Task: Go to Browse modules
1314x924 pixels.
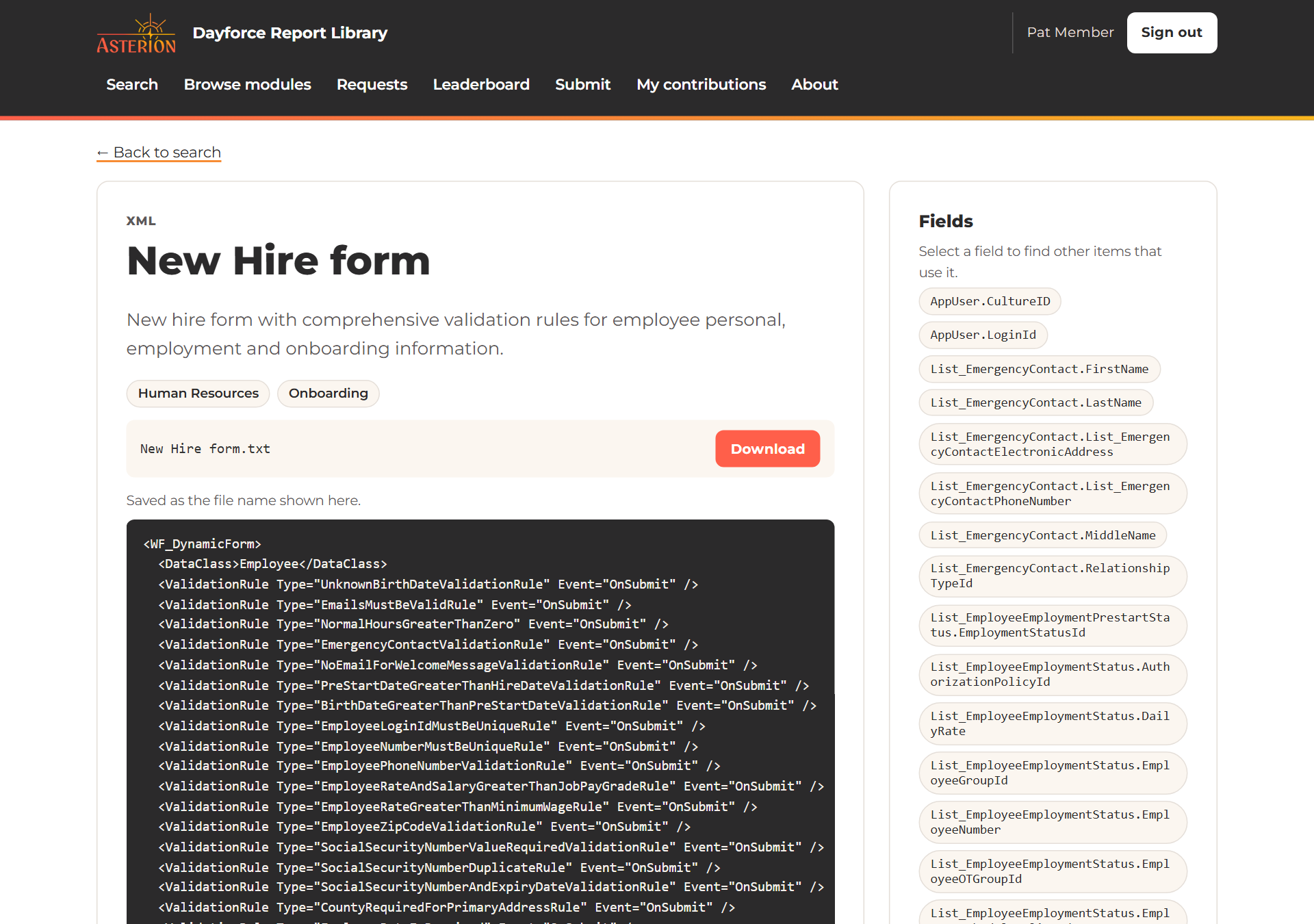Action: tap(247, 84)
